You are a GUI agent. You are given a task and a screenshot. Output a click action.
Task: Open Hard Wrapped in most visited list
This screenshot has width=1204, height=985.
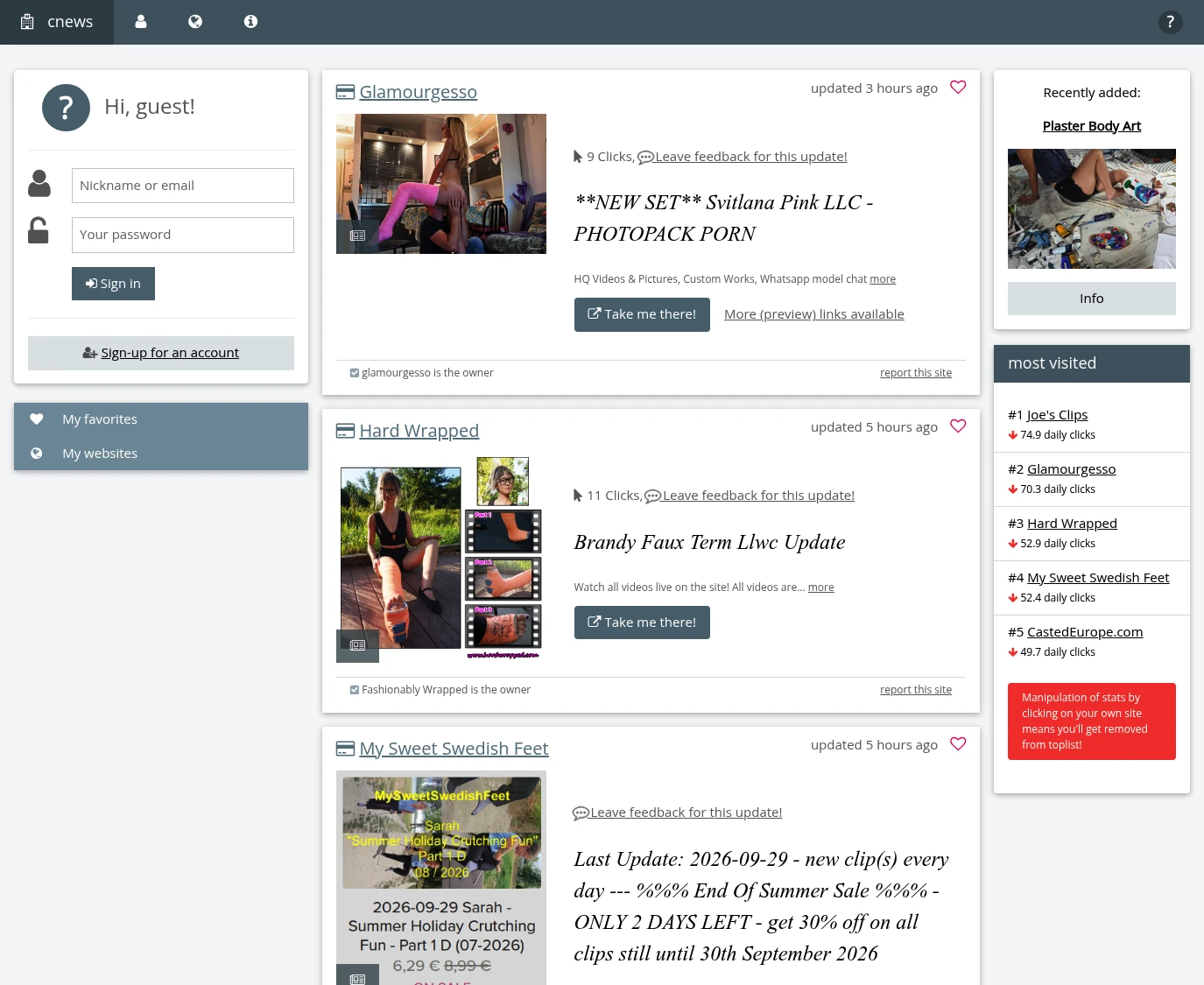[x=1072, y=524]
